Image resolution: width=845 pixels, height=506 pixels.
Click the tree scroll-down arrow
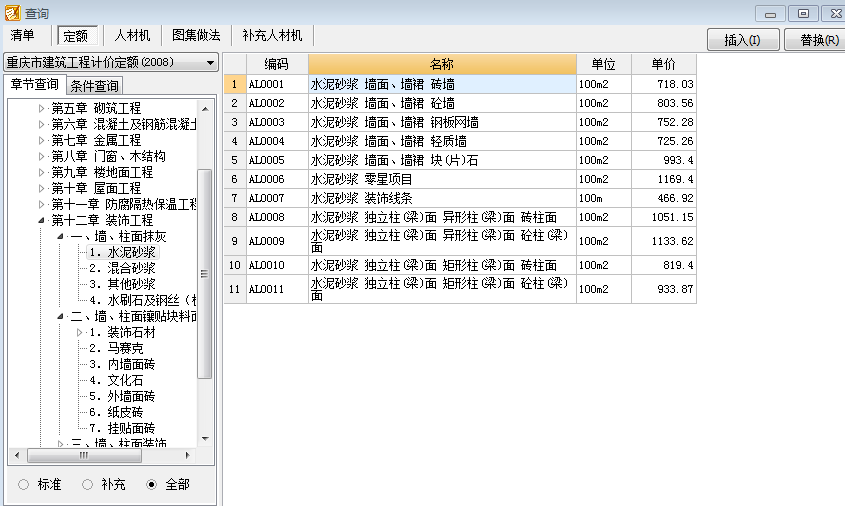(x=205, y=439)
